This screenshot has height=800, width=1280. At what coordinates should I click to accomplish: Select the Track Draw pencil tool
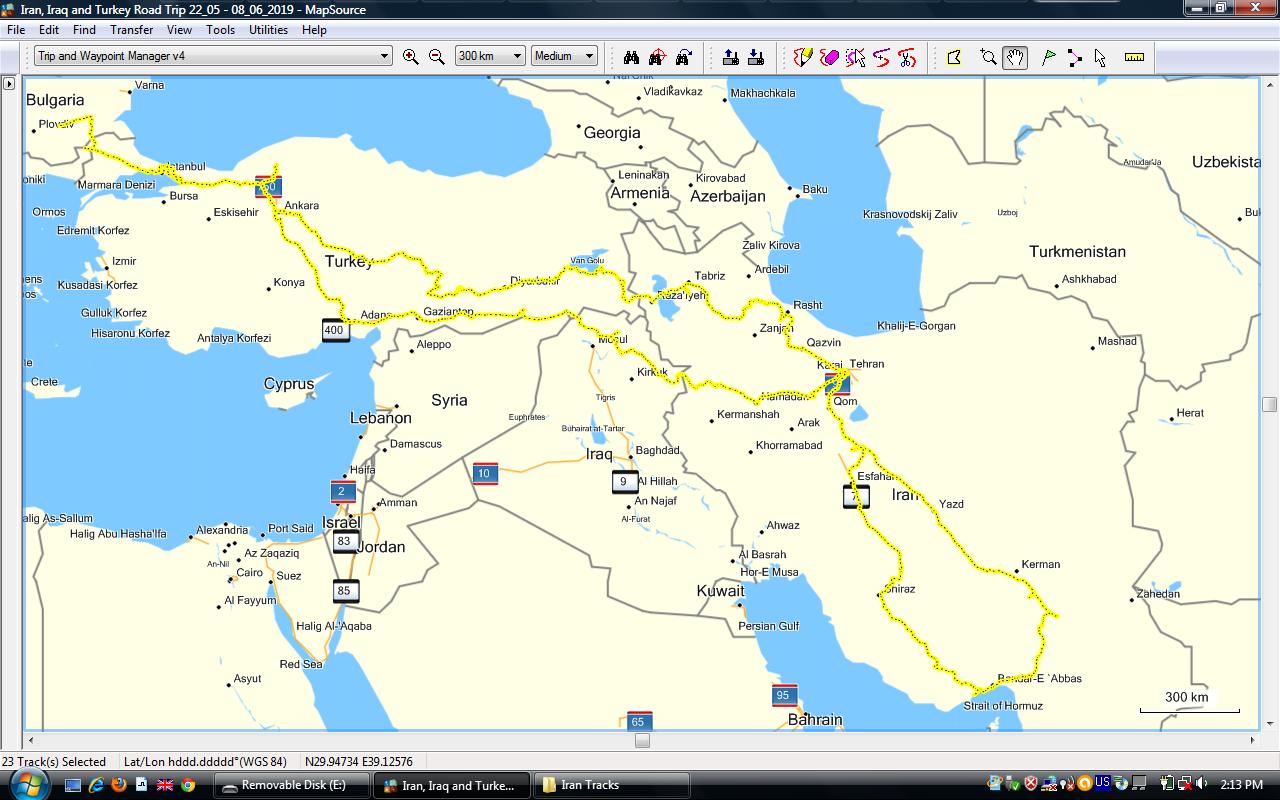click(x=803, y=57)
